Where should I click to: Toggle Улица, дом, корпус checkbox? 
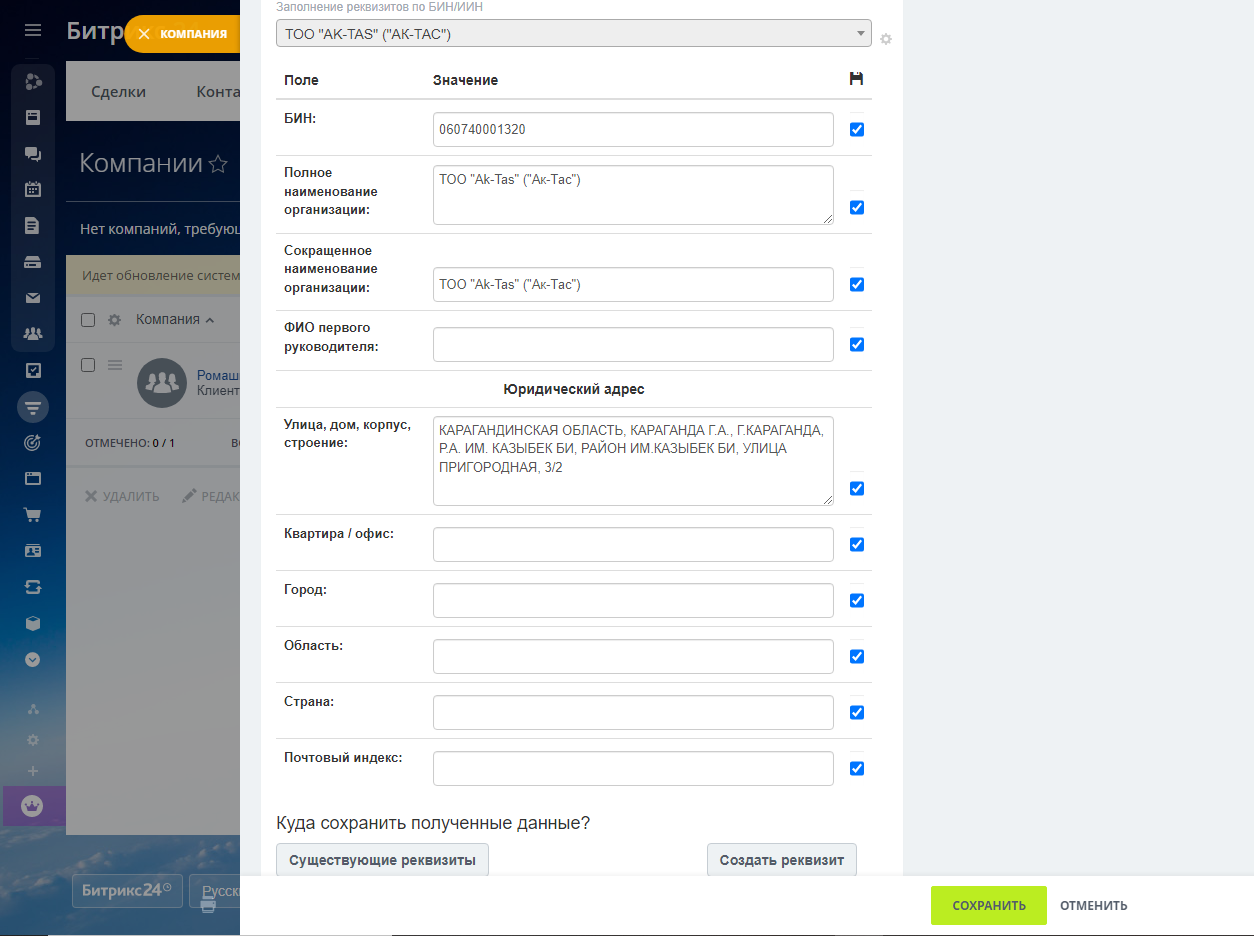click(x=857, y=489)
